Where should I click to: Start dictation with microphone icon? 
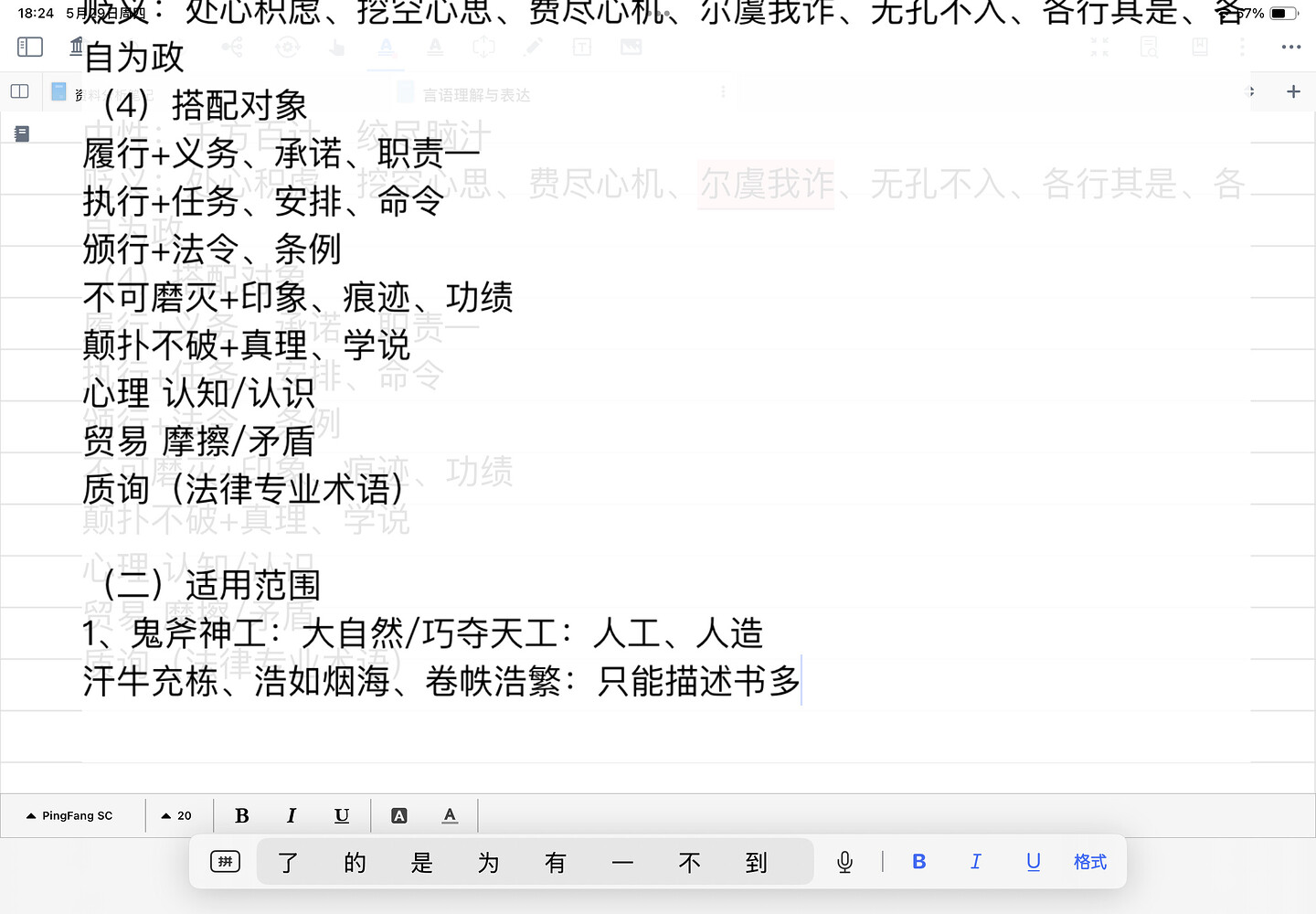click(845, 862)
